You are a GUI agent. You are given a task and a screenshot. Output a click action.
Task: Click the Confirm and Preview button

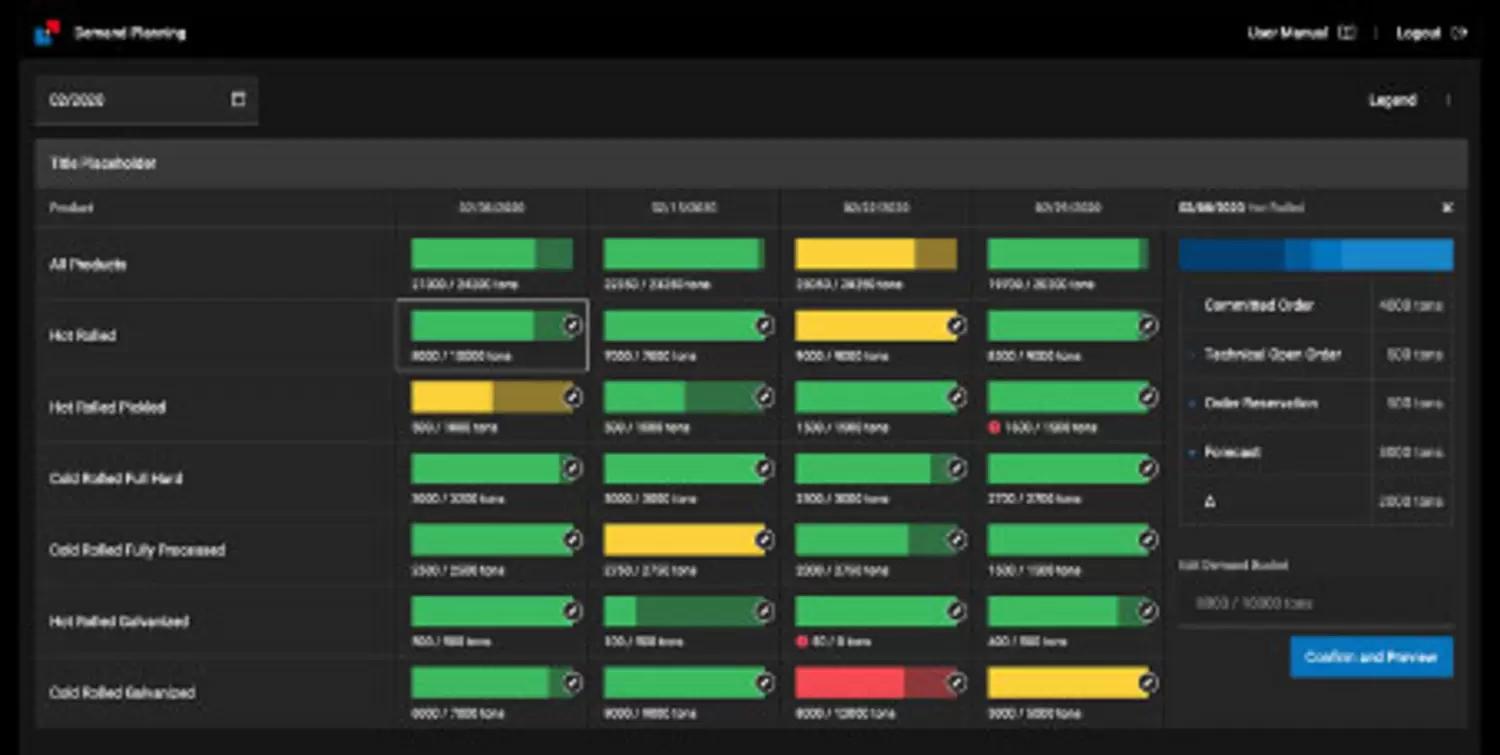pos(1371,657)
